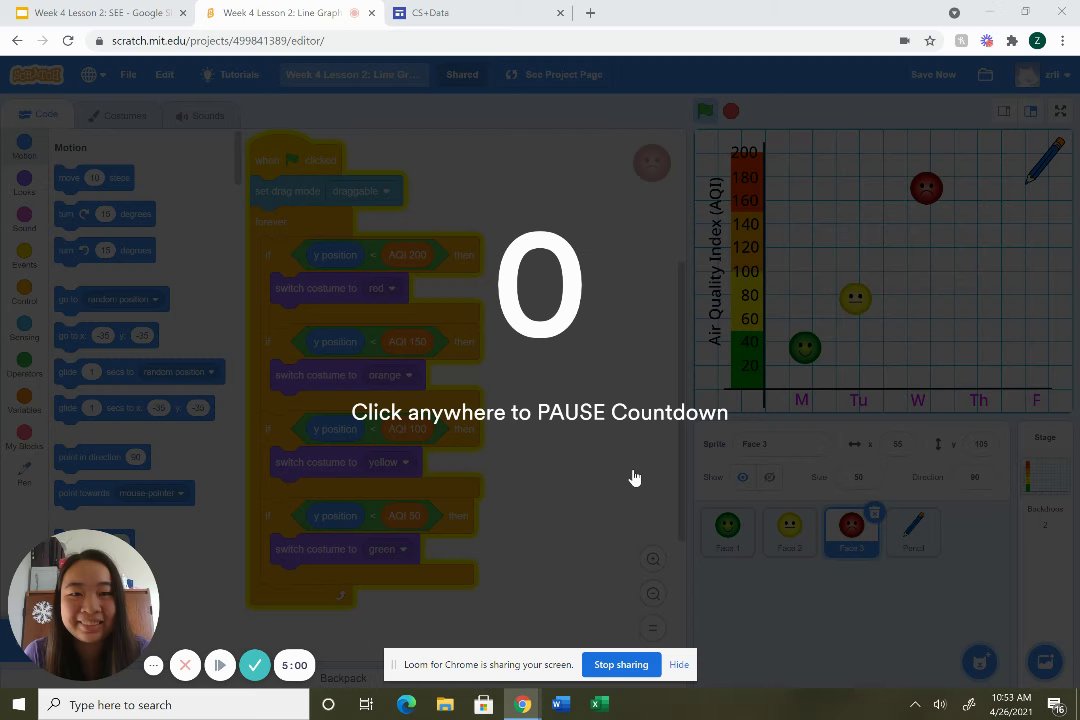This screenshot has height=720, width=1080.
Task: Click the project title field
Action: coord(353,74)
